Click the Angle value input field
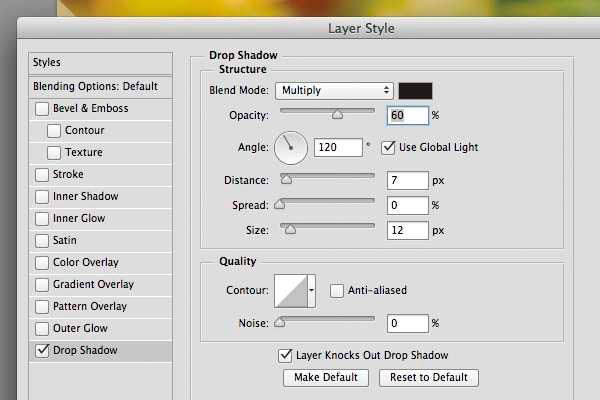Screen dimensions: 600x400 click(338, 147)
